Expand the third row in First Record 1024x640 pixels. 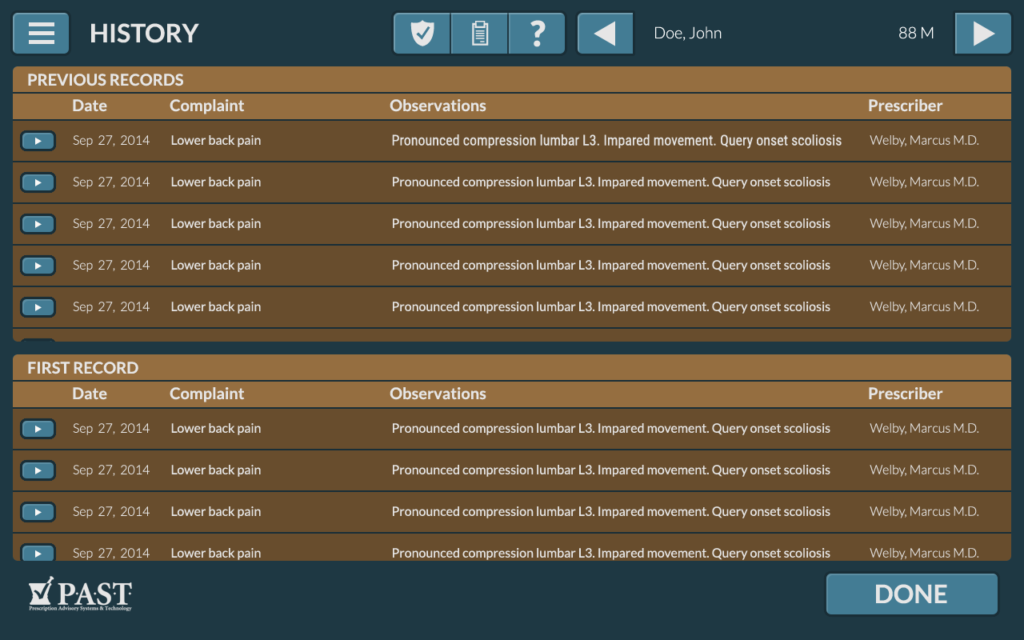pos(38,512)
